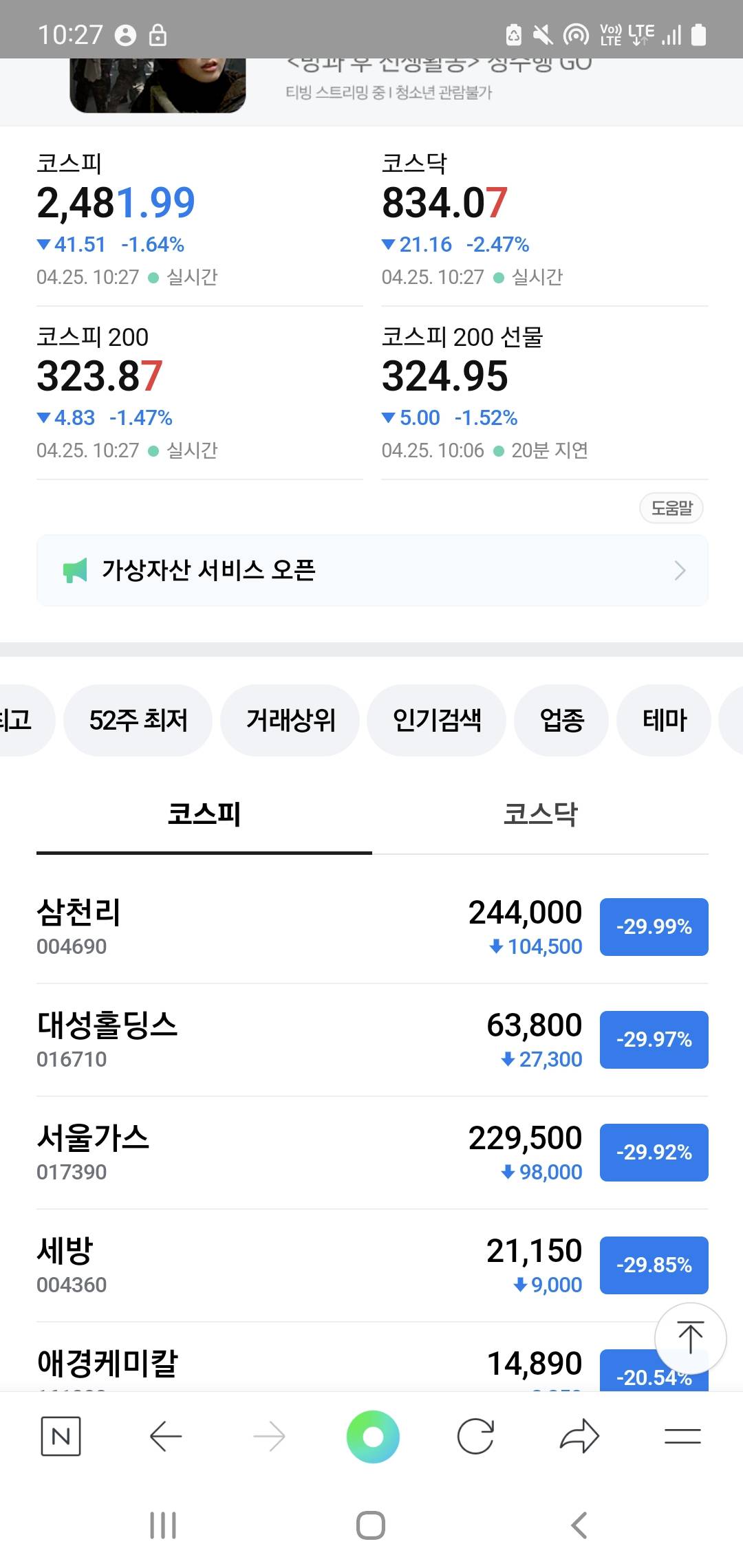The width and height of the screenshot is (743, 1568).
Task: Tap the 인기검색 filter chip
Action: (x=437, y=720)
